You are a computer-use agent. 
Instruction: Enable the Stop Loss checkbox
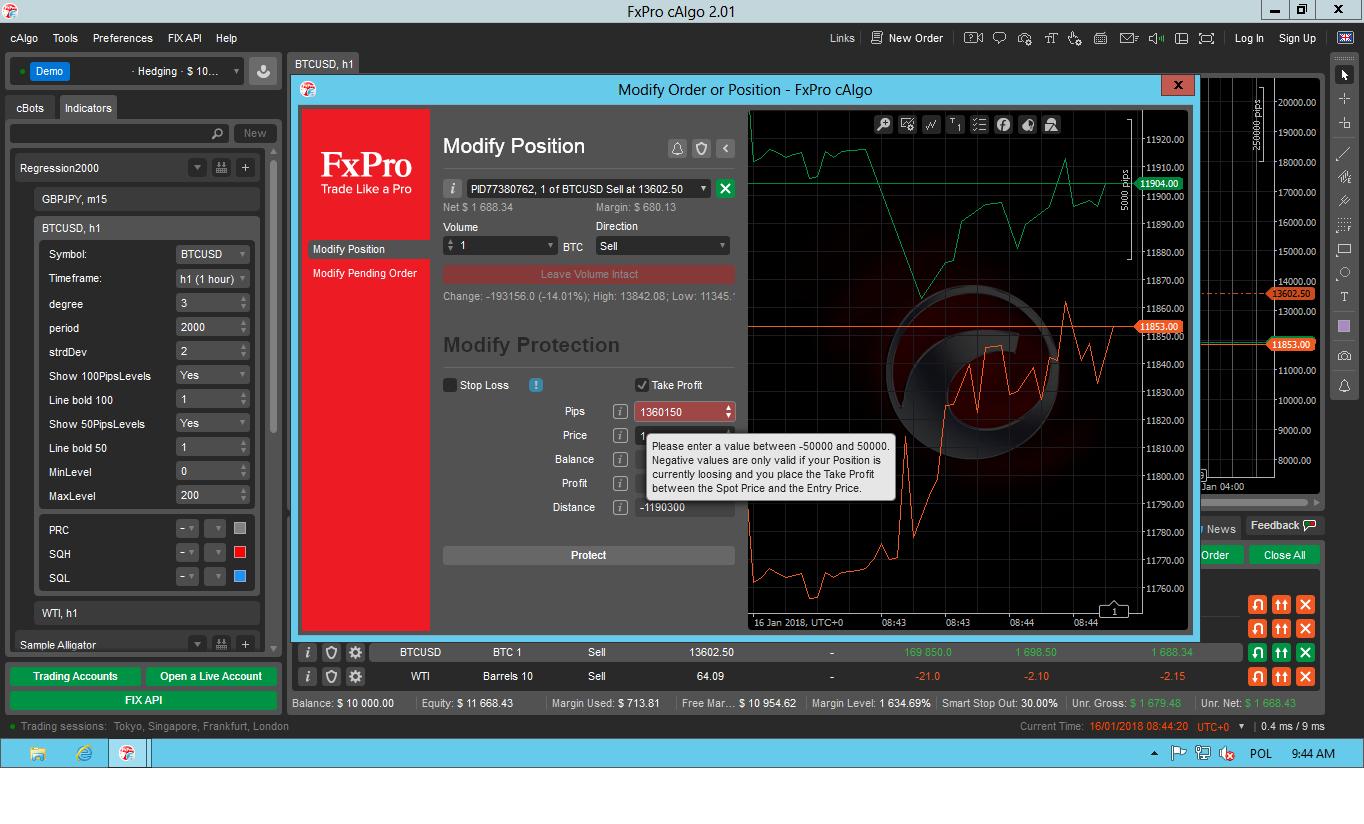[450, 385]
